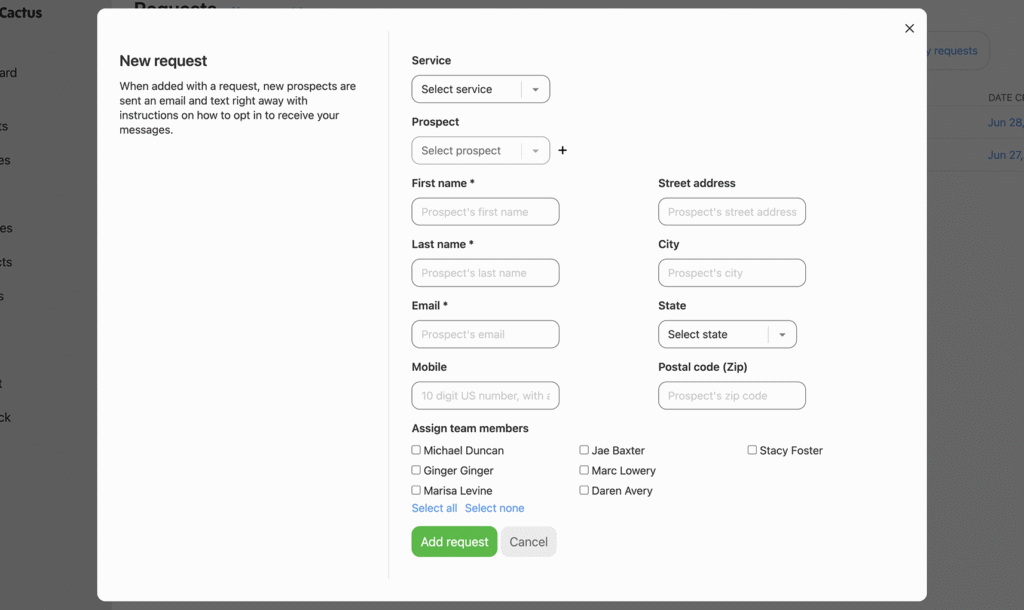Image resolution: width=1024 pixels, height=610 pixels.
Task: Close the New request dialog
Action: [x=909, y=29]
